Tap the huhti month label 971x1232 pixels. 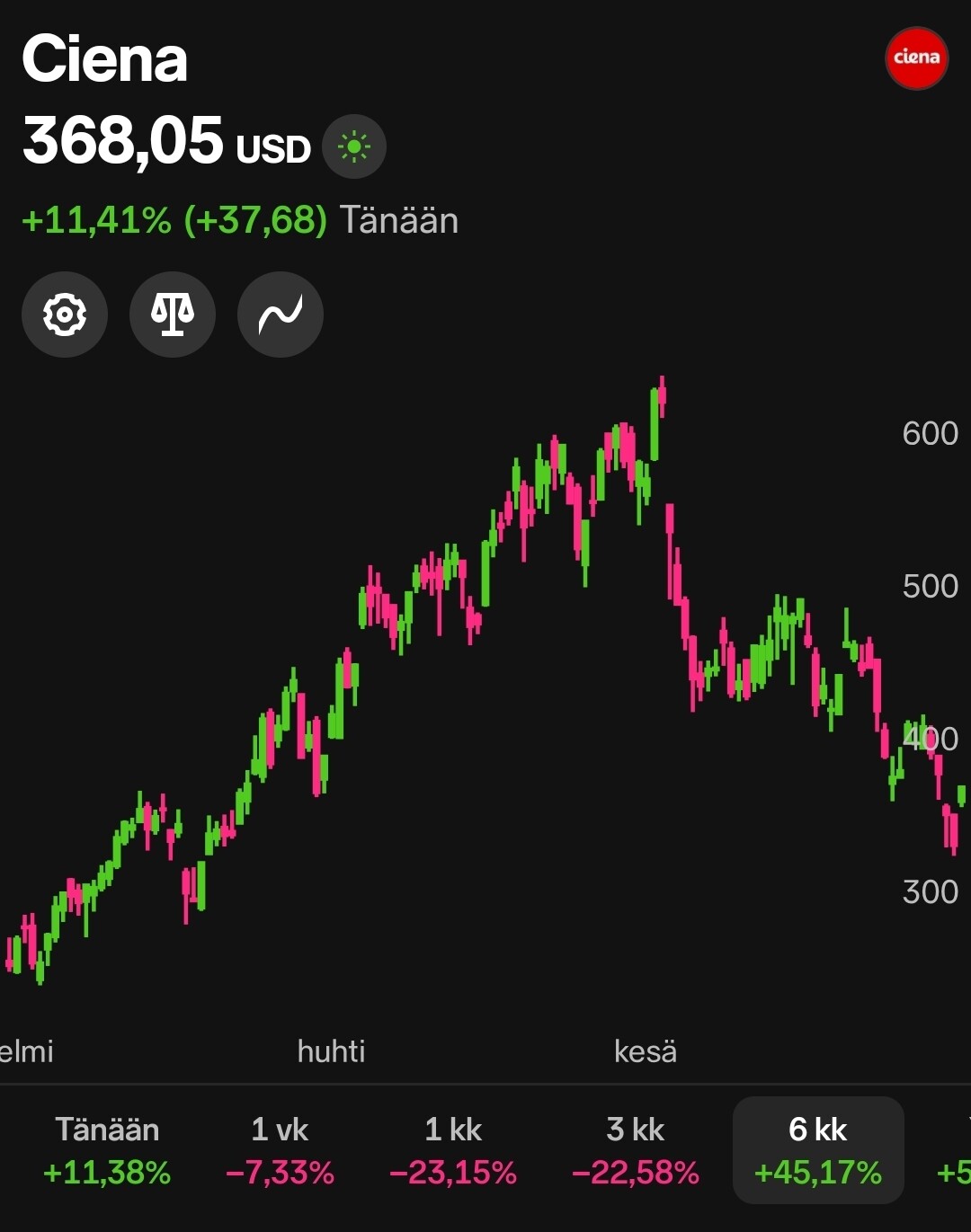(331, 1051)
